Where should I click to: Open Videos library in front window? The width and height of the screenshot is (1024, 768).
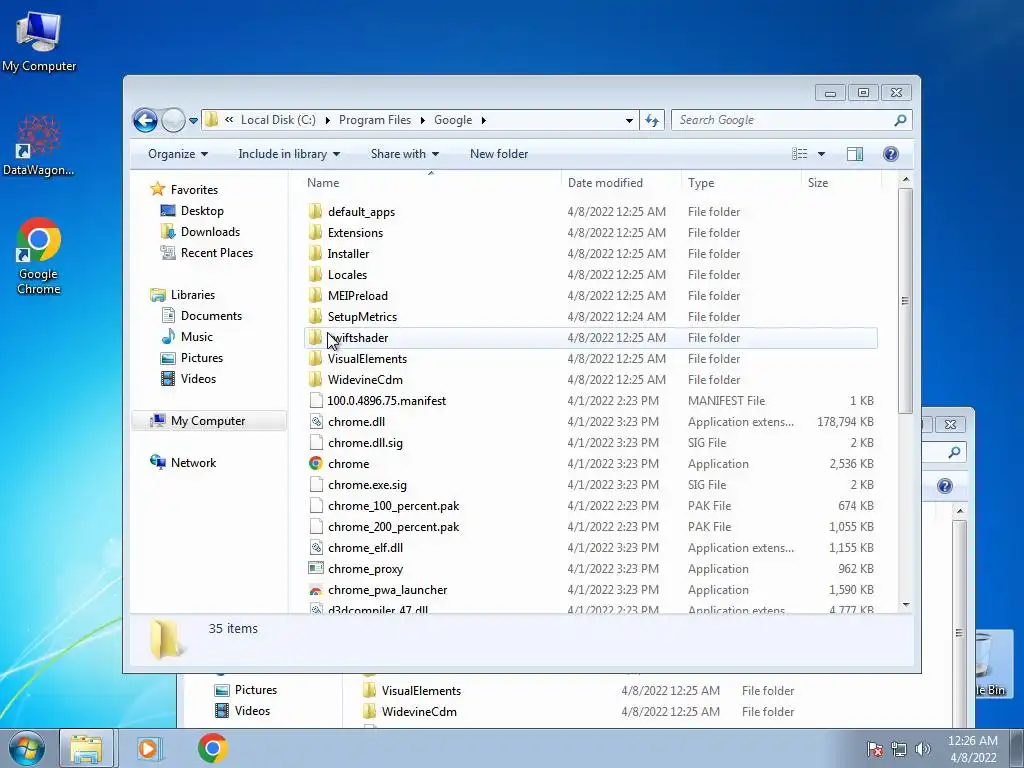(198, 379)
